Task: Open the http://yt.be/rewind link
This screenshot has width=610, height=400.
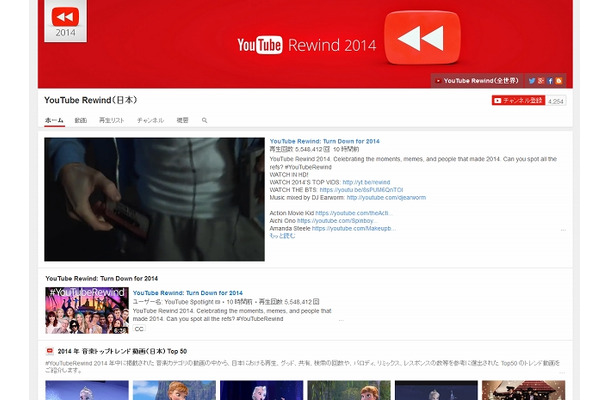Action: pyautogui.click(x=366, y=182)
